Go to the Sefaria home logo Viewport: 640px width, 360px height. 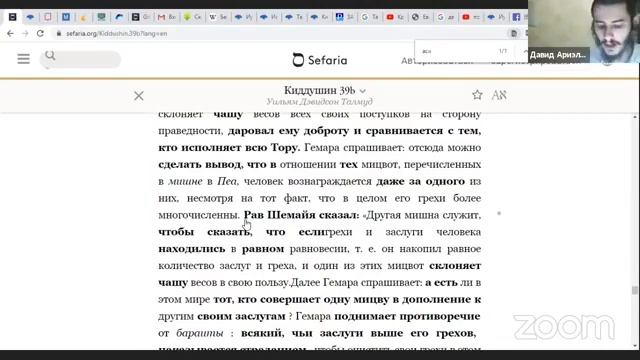pos(320,60)
